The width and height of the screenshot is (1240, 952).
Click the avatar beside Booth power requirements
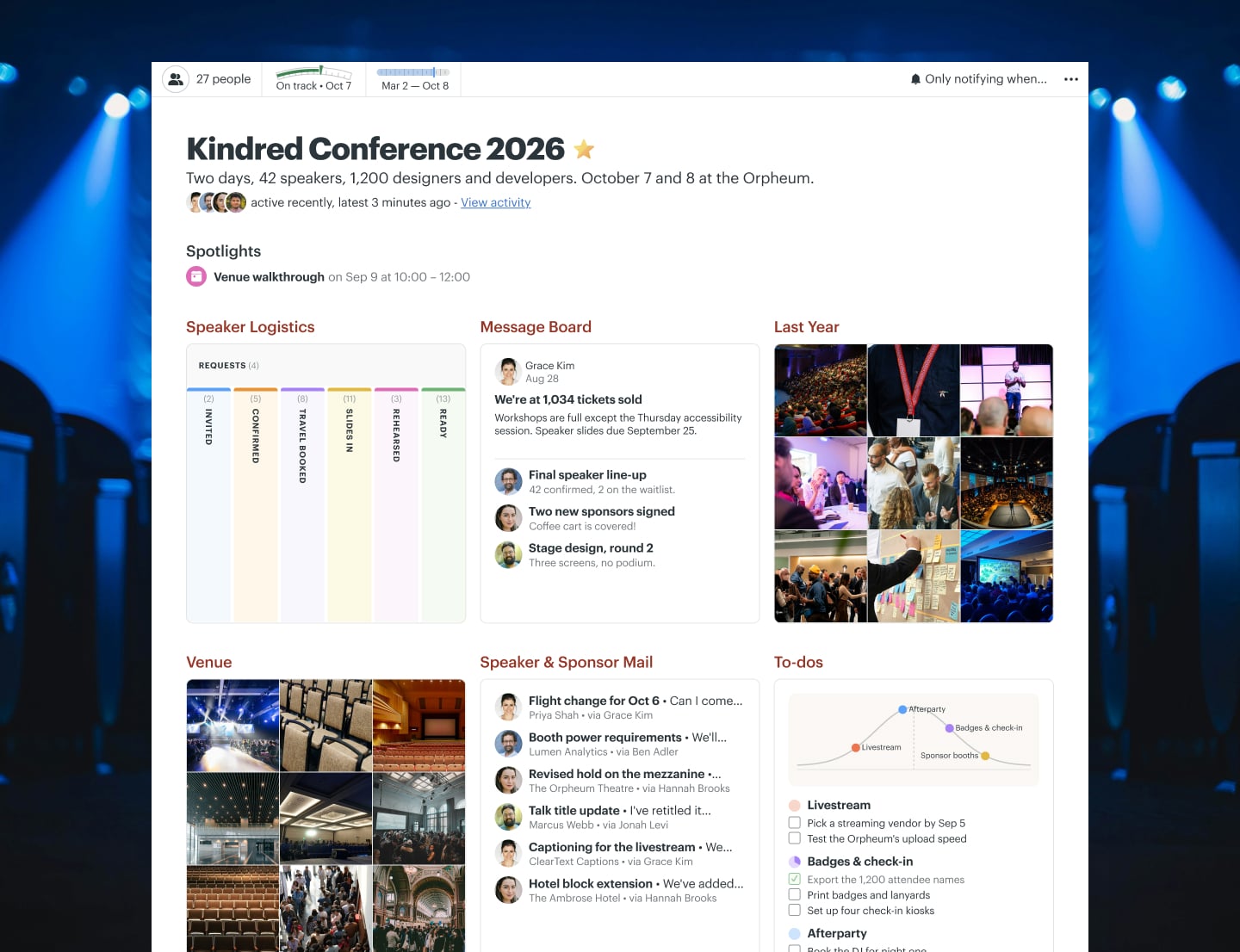(508, 744)
